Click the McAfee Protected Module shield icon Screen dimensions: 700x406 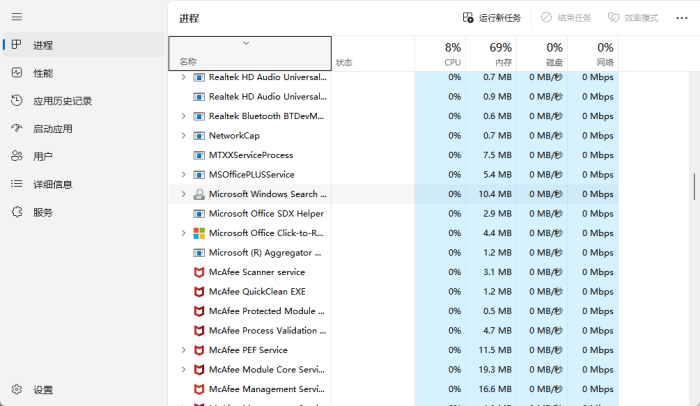(x=199, y=311)
